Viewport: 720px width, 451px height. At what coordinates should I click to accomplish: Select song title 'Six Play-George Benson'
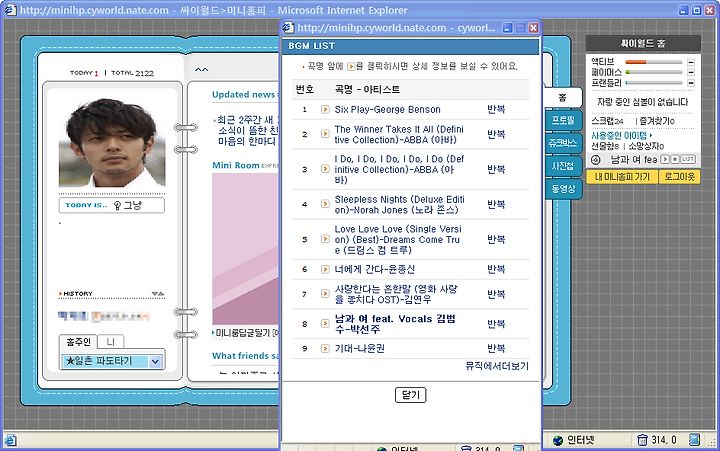(x=387, y=109)
